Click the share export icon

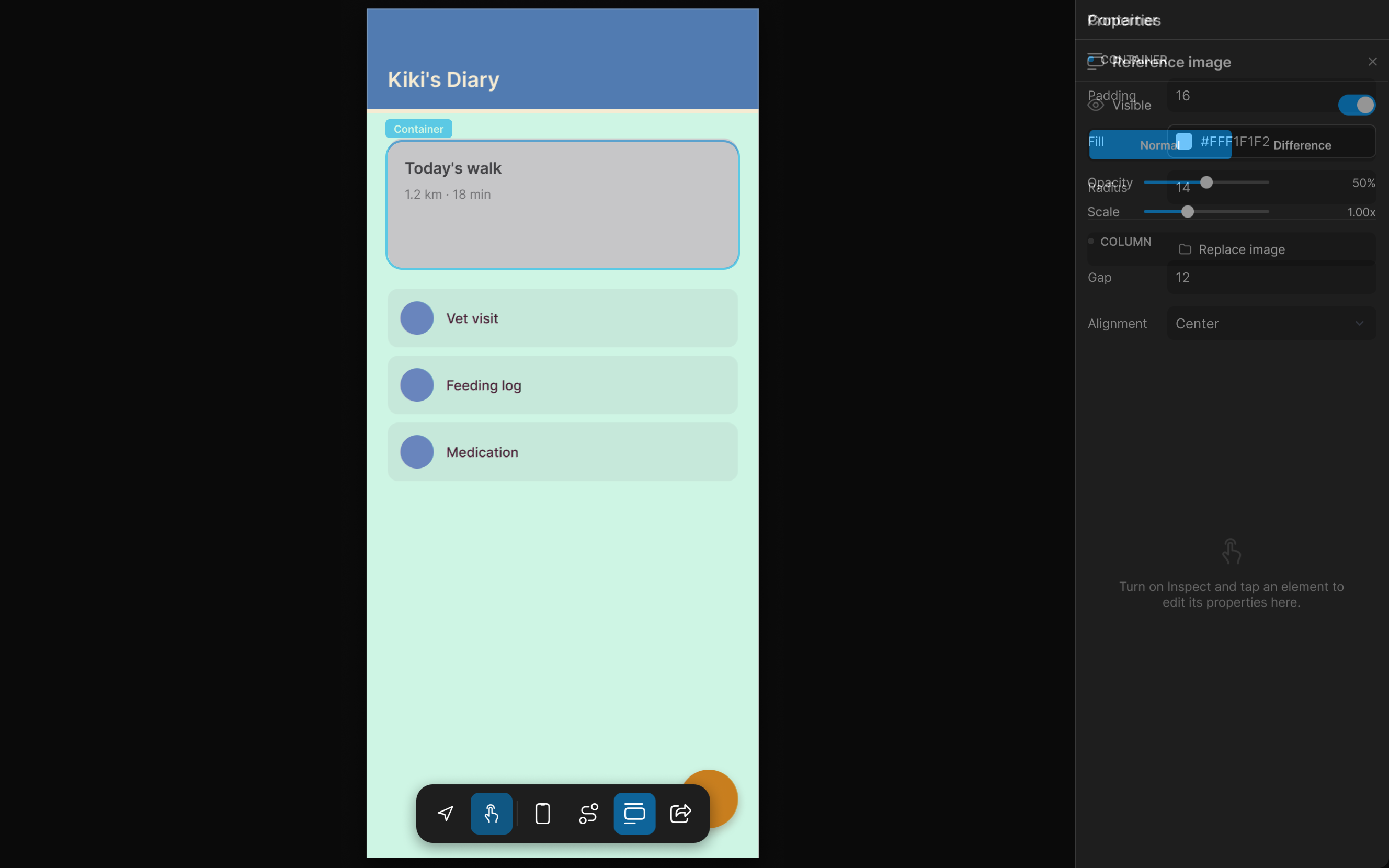coord(680,814)
